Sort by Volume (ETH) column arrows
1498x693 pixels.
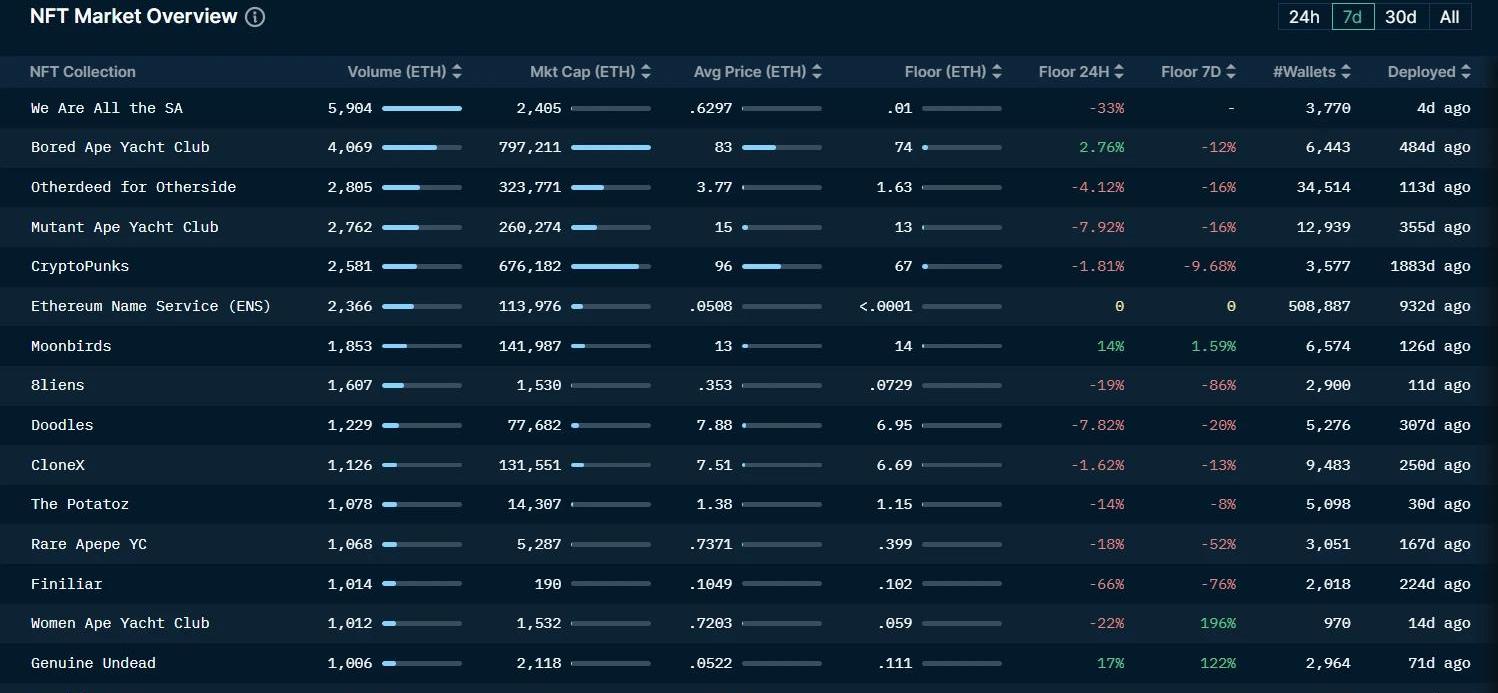(457, 72)
